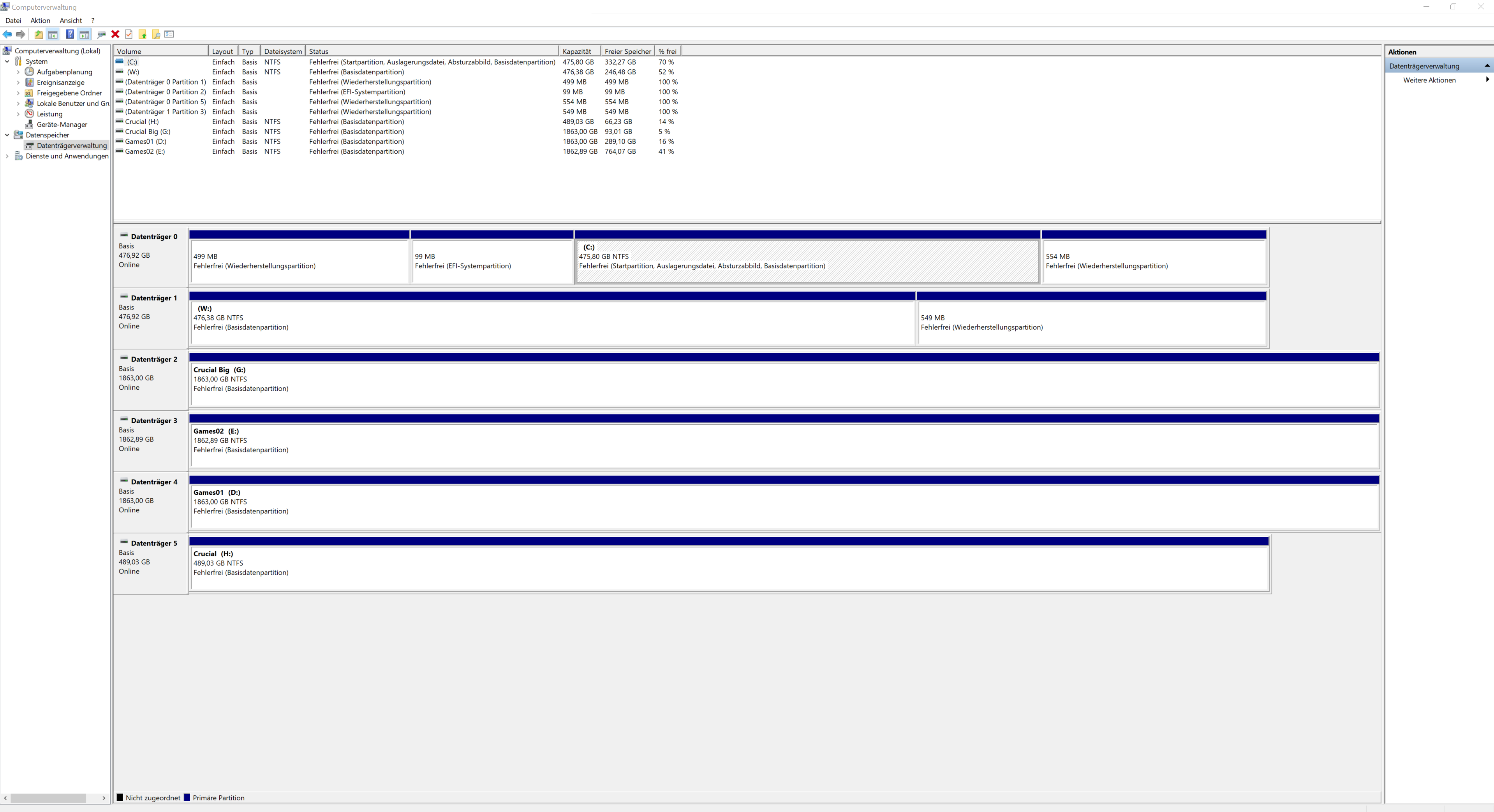Expand the Leistung node

[18, 114]
